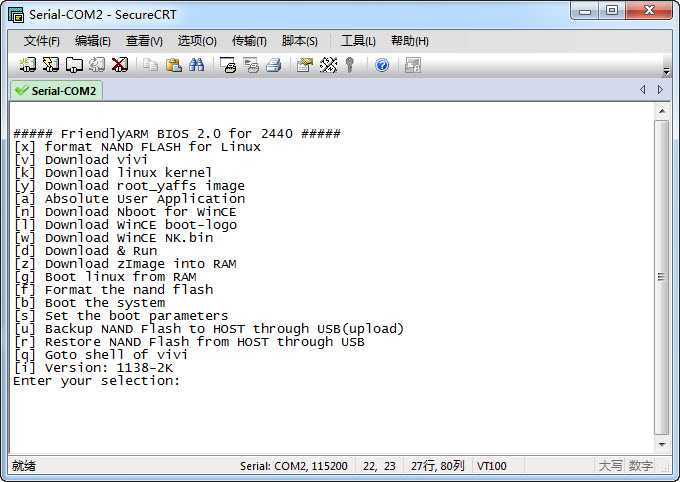Click the line '[n] Download Nboot for WinCE'
Viewport: 680px width, 482px height.
click(125, 212)
